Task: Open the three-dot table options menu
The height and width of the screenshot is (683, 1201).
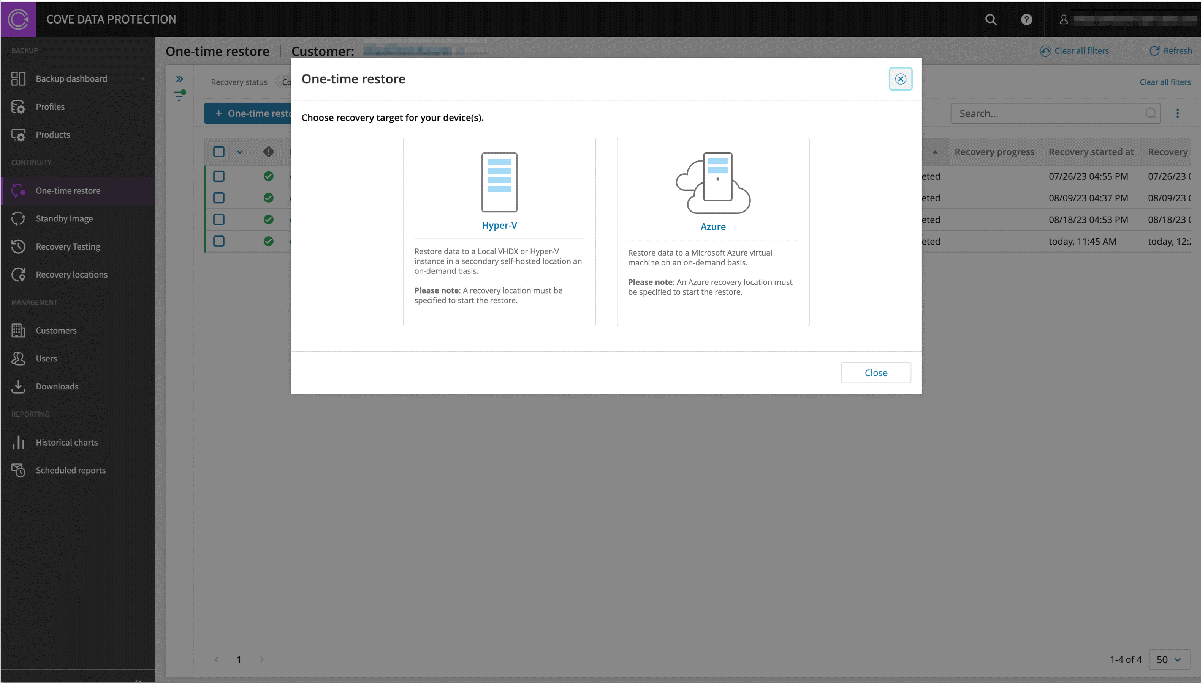Action: [x=1178, y=114]
